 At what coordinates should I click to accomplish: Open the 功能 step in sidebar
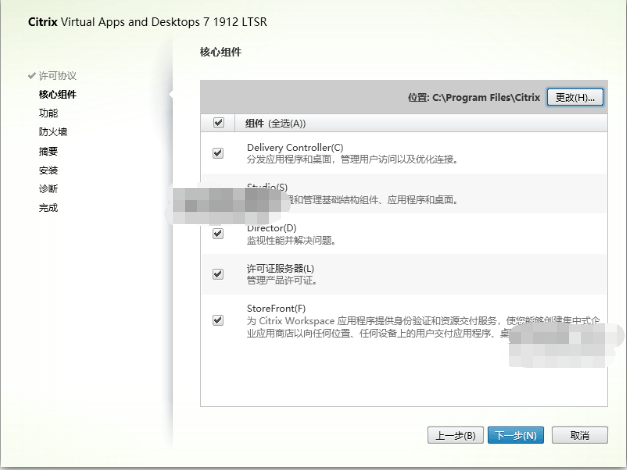pyautogui.click(x=48, y=113)
